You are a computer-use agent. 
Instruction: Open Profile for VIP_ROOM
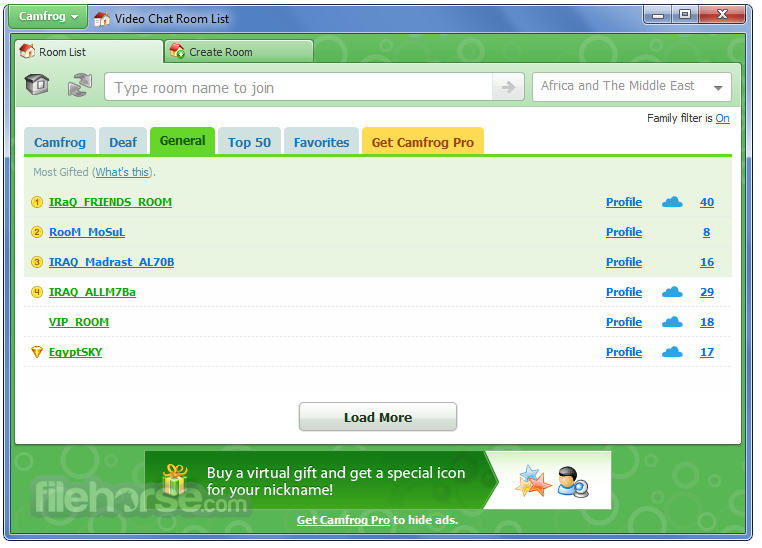[624, 323]
